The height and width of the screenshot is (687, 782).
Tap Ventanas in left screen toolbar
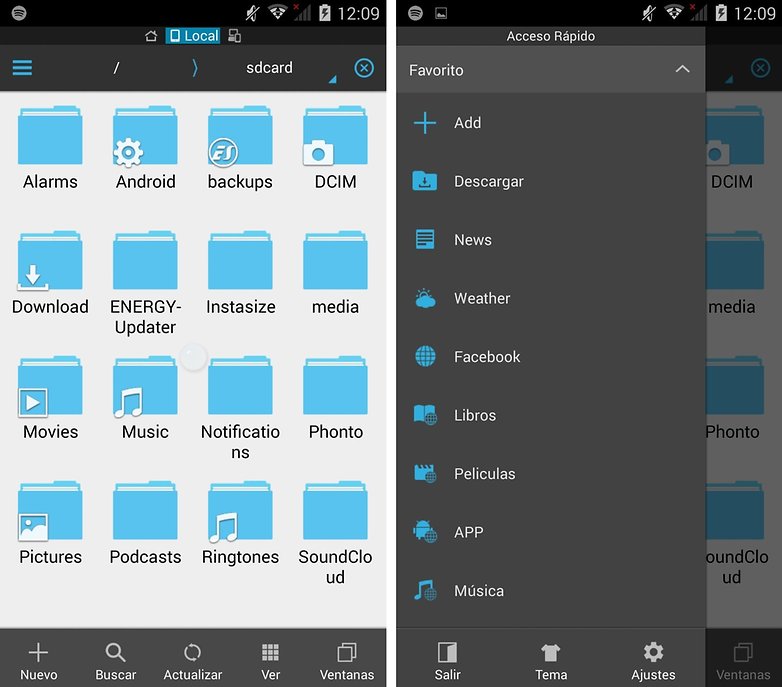tap(347, 661)
